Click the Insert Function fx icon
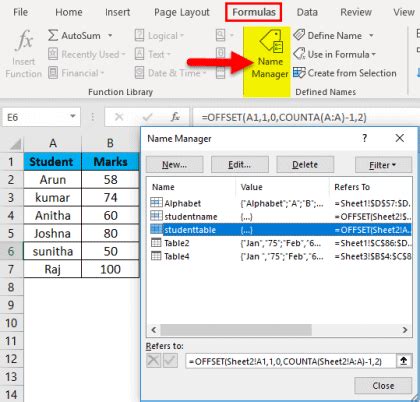 coord(24,41)
